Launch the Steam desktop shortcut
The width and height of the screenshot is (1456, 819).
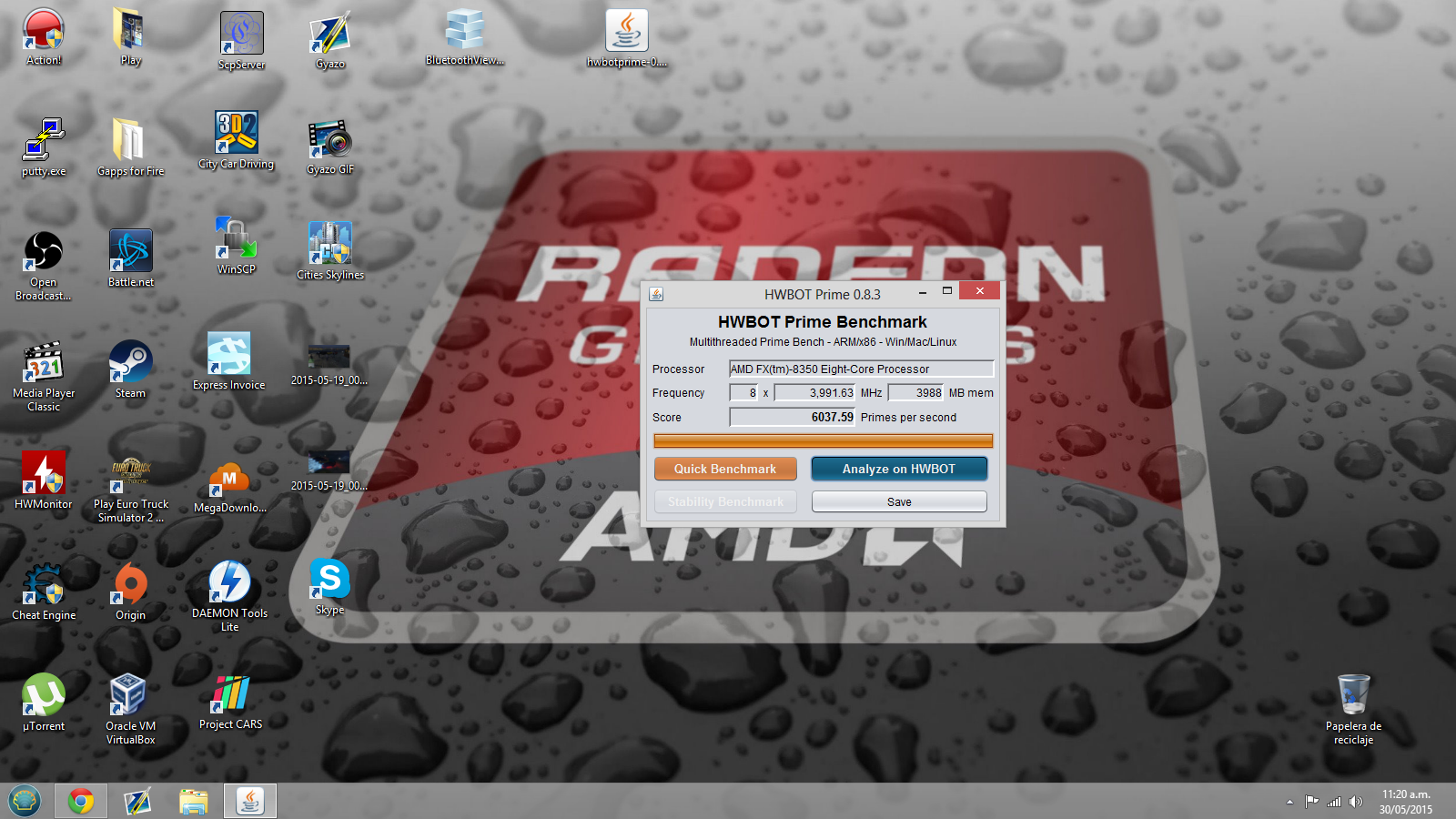130,369
